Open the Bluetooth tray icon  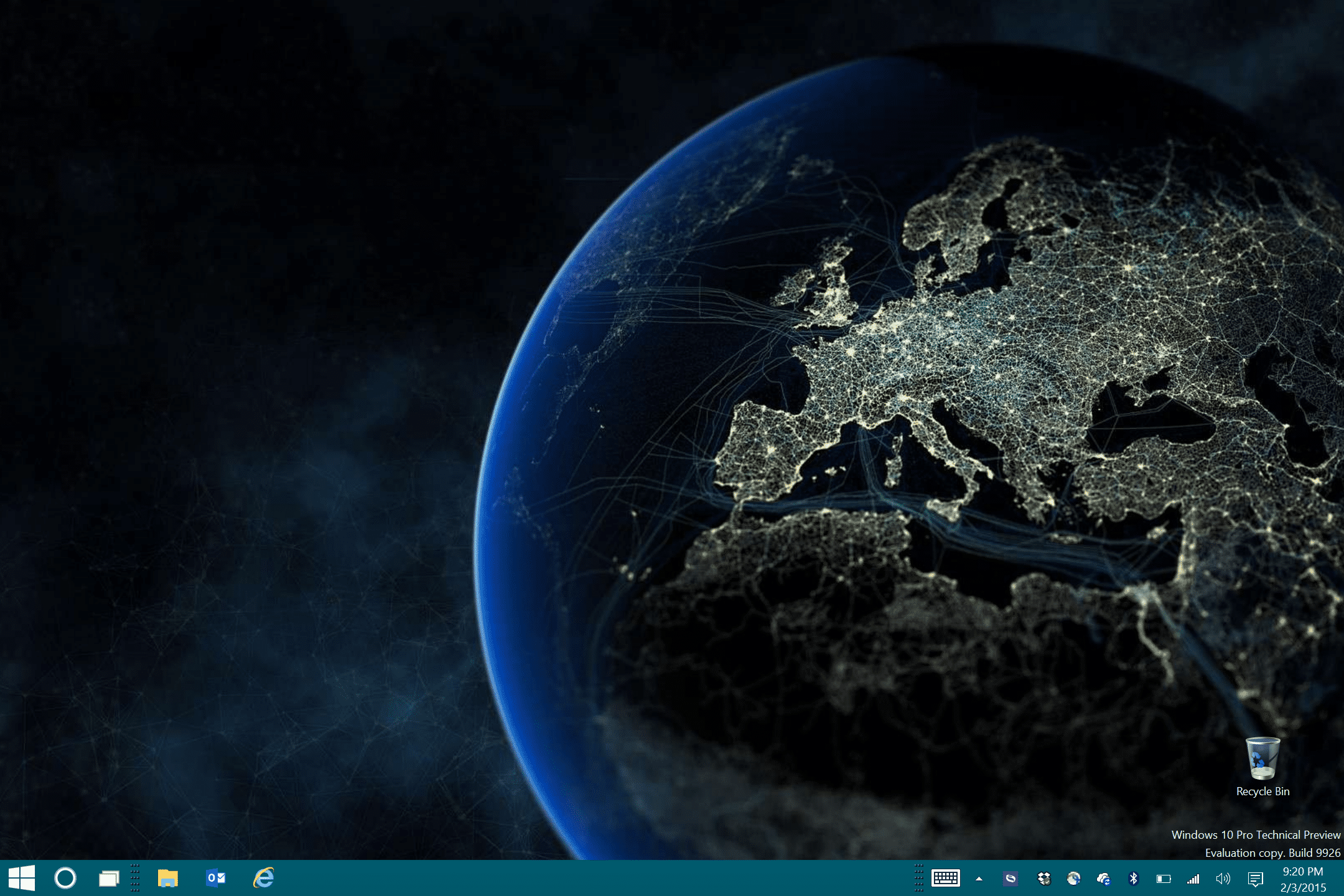[1133, 879]
